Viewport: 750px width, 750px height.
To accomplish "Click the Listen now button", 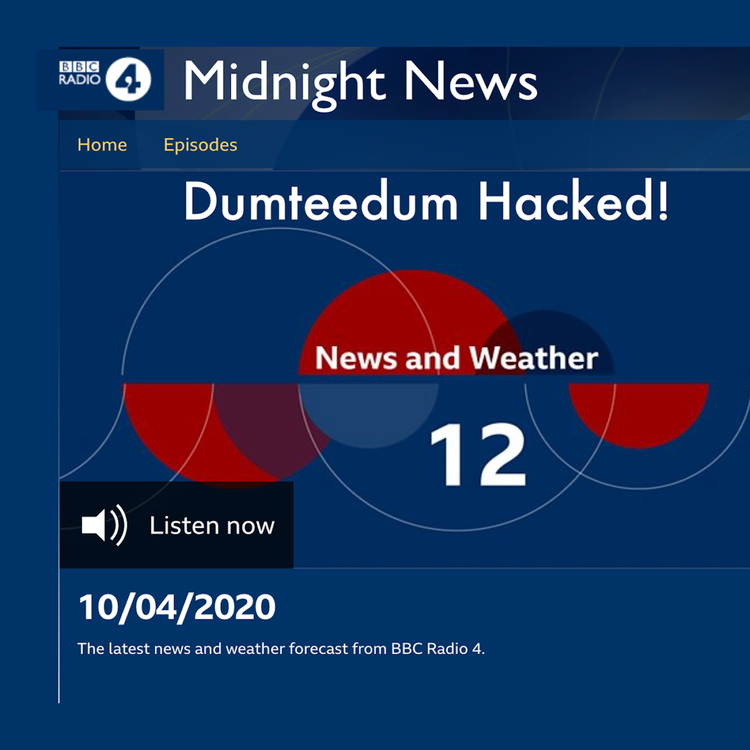I will (x=176, y=525).
